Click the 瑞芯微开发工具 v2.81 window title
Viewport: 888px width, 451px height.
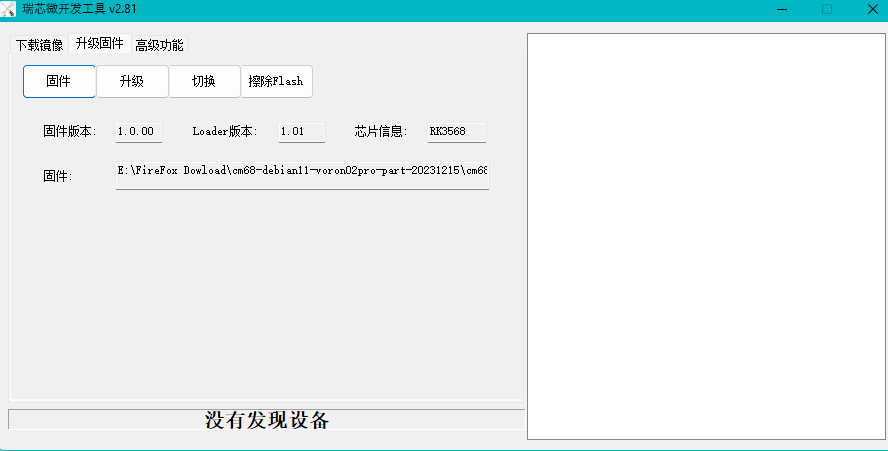pos(79,9)
